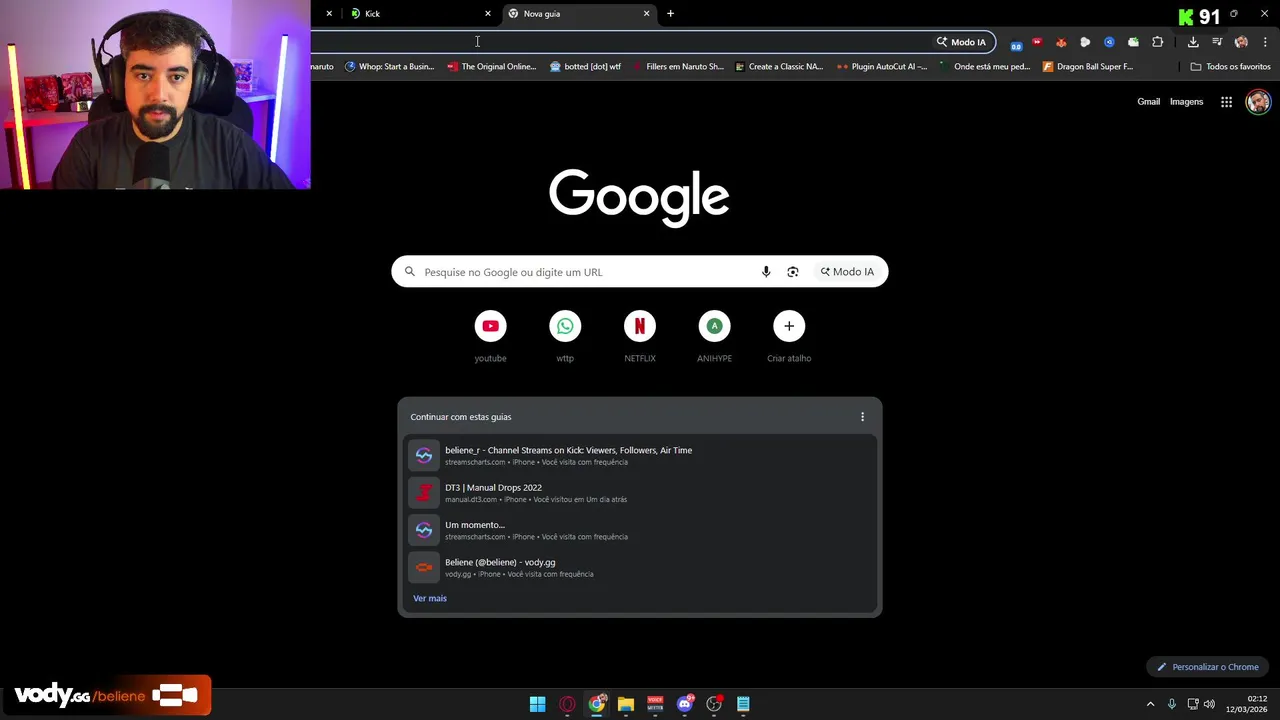
Task: Open options for Continuar com estas guias
Action: (862, 417)
